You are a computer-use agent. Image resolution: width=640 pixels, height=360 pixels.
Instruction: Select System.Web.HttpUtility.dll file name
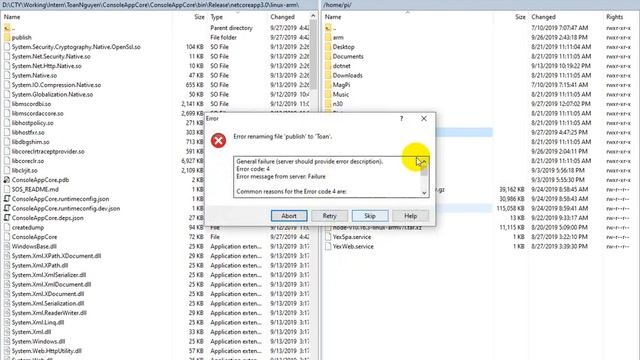pos(47,351)
